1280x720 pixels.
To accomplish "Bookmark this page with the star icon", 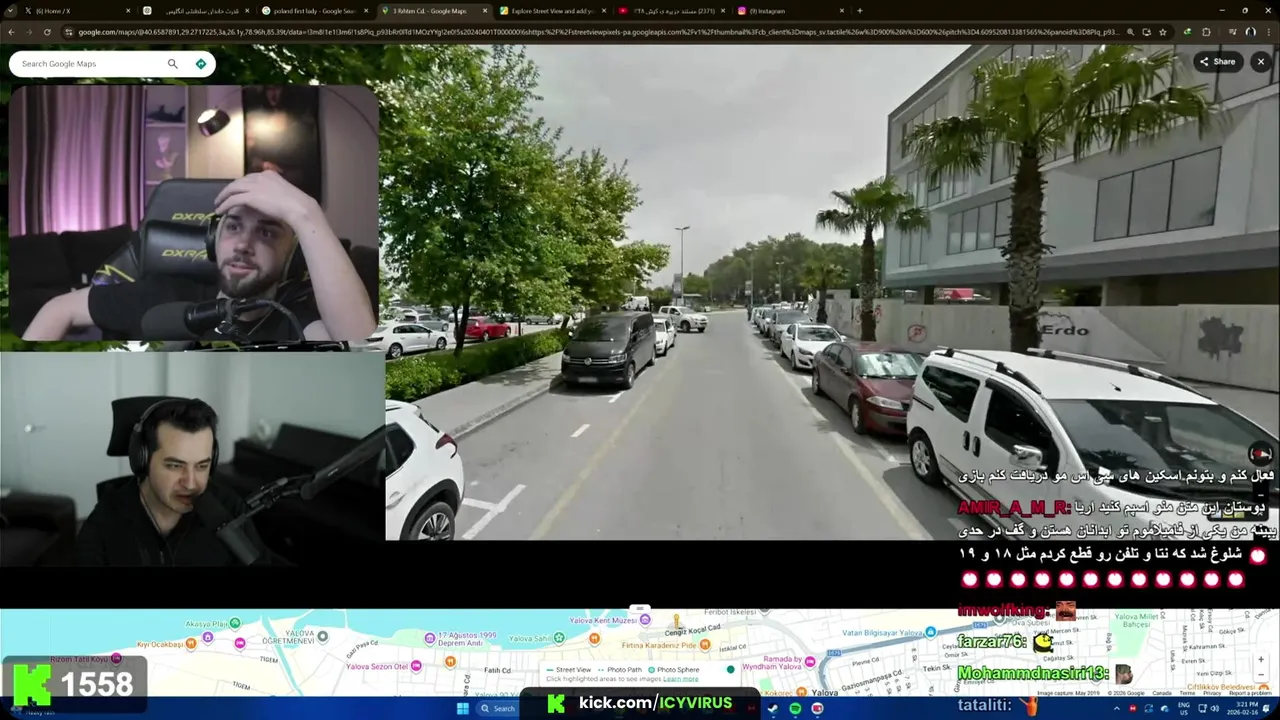I will coord(1162,32).
